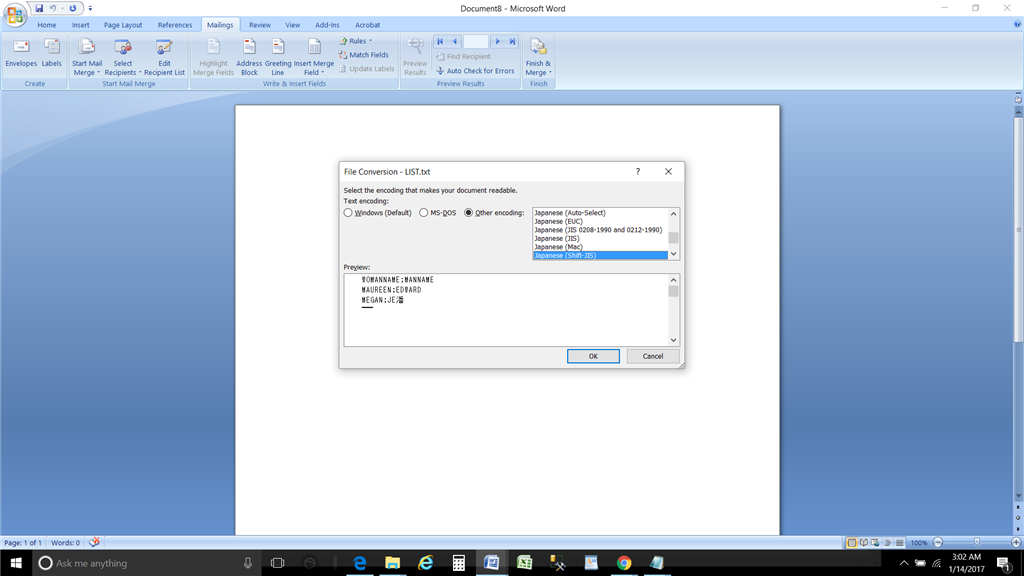The height and width of the screenshot is (576, 1024).
Task: Open the Home tab
Action: pos(46,25)
